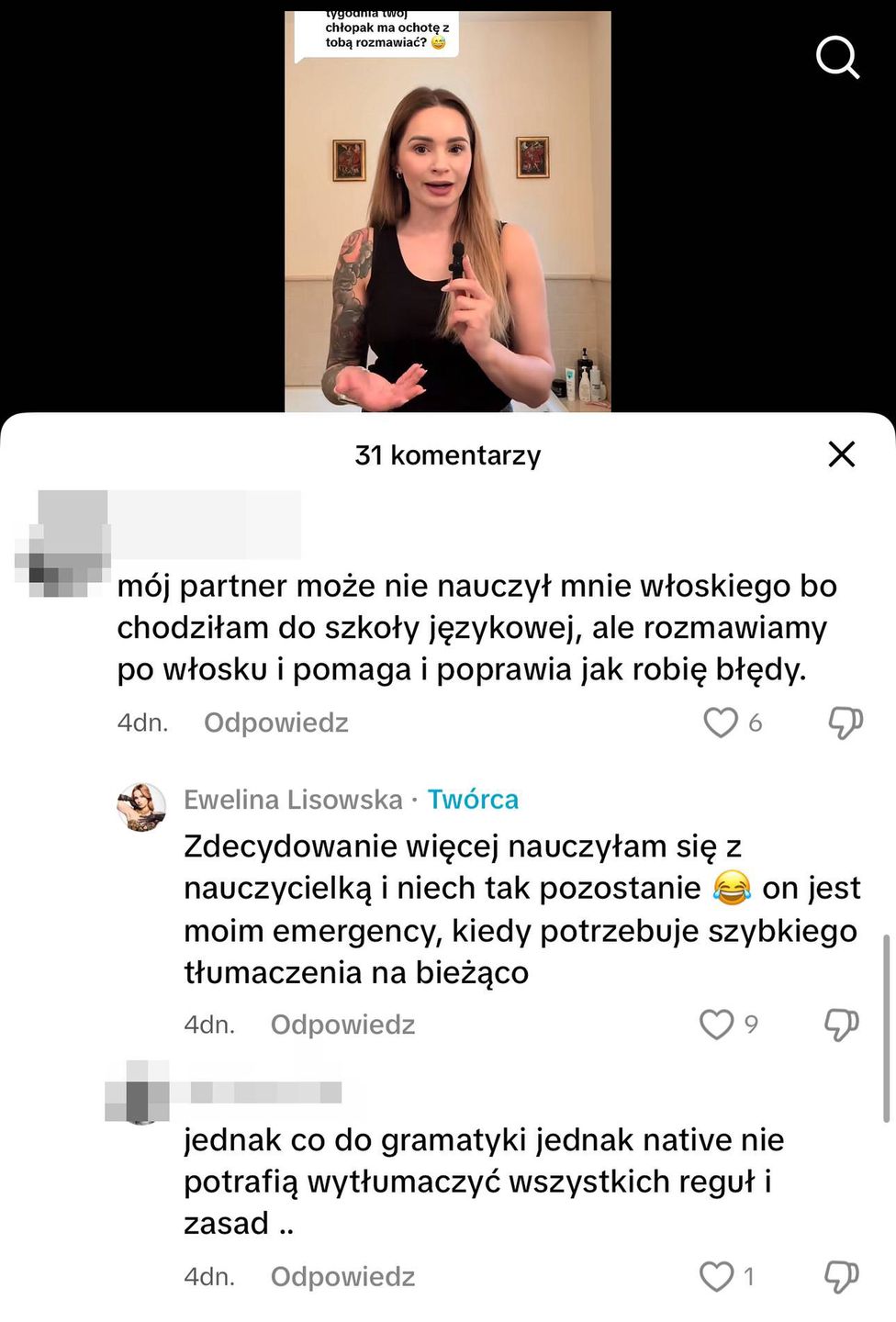
Task: Dislike Ewelina Lisowska's reply
Action: (841, 1025)
